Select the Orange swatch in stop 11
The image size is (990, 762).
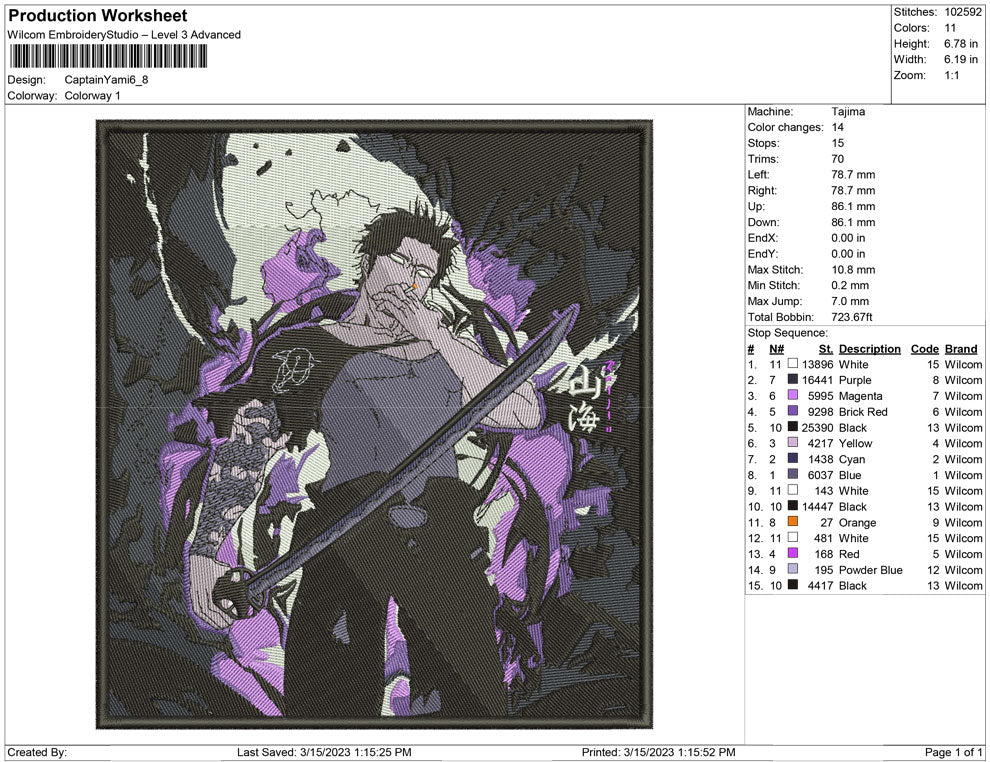[x=792, y=521]
